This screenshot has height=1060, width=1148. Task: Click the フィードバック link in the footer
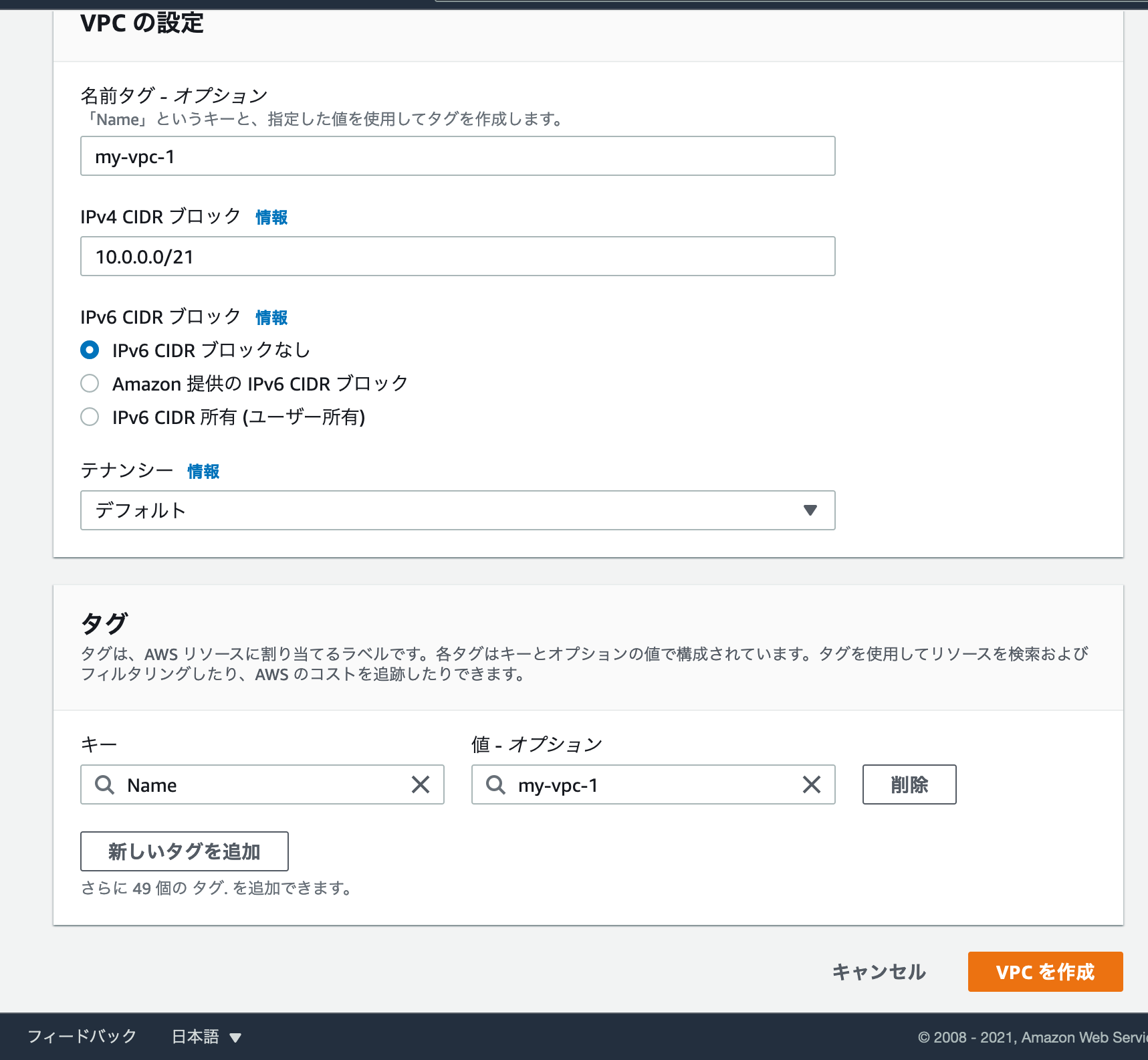pyautogui.click(x=82, y=1036)
